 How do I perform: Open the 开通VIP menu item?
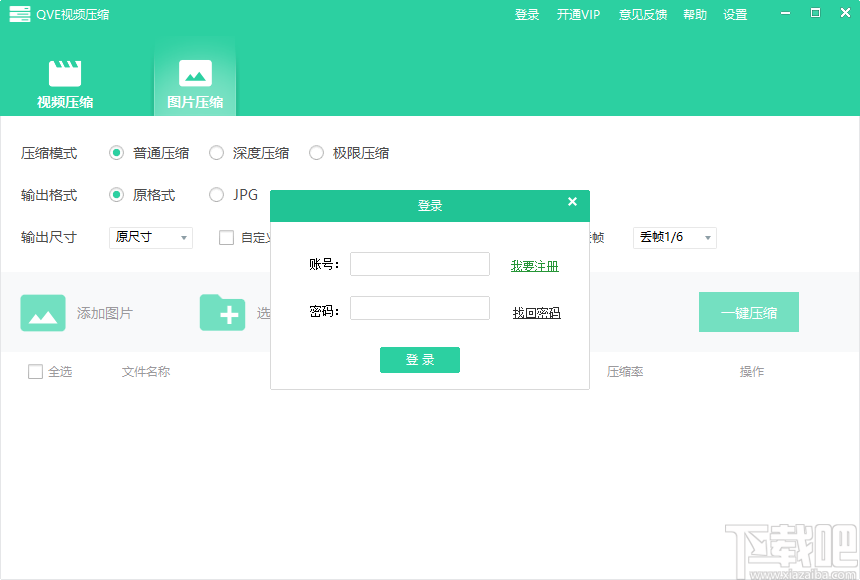pos(578,14)
